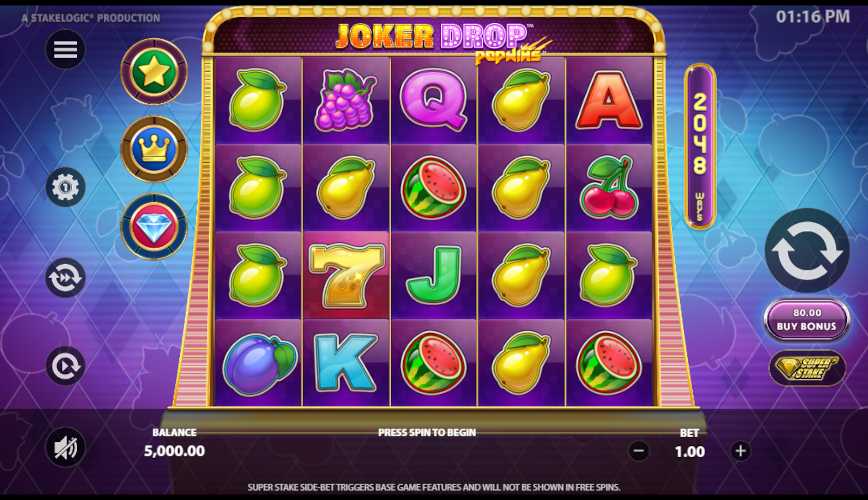
Task: Unmute the sound speaker icon
Action: (x=65, y=447)
